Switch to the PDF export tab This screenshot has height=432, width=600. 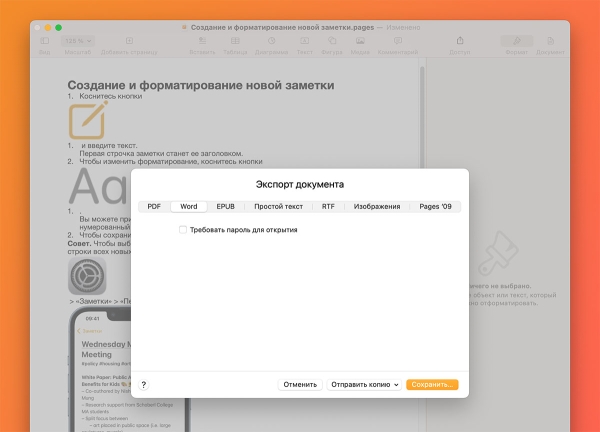click(x=154, y=207)
